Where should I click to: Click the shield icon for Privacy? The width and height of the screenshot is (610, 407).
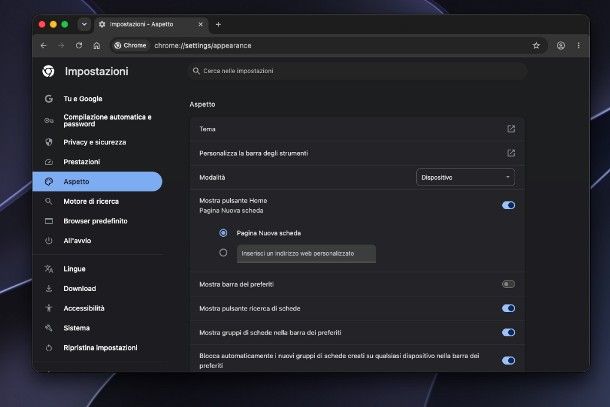pyautogui.click(x=49, y=142)
